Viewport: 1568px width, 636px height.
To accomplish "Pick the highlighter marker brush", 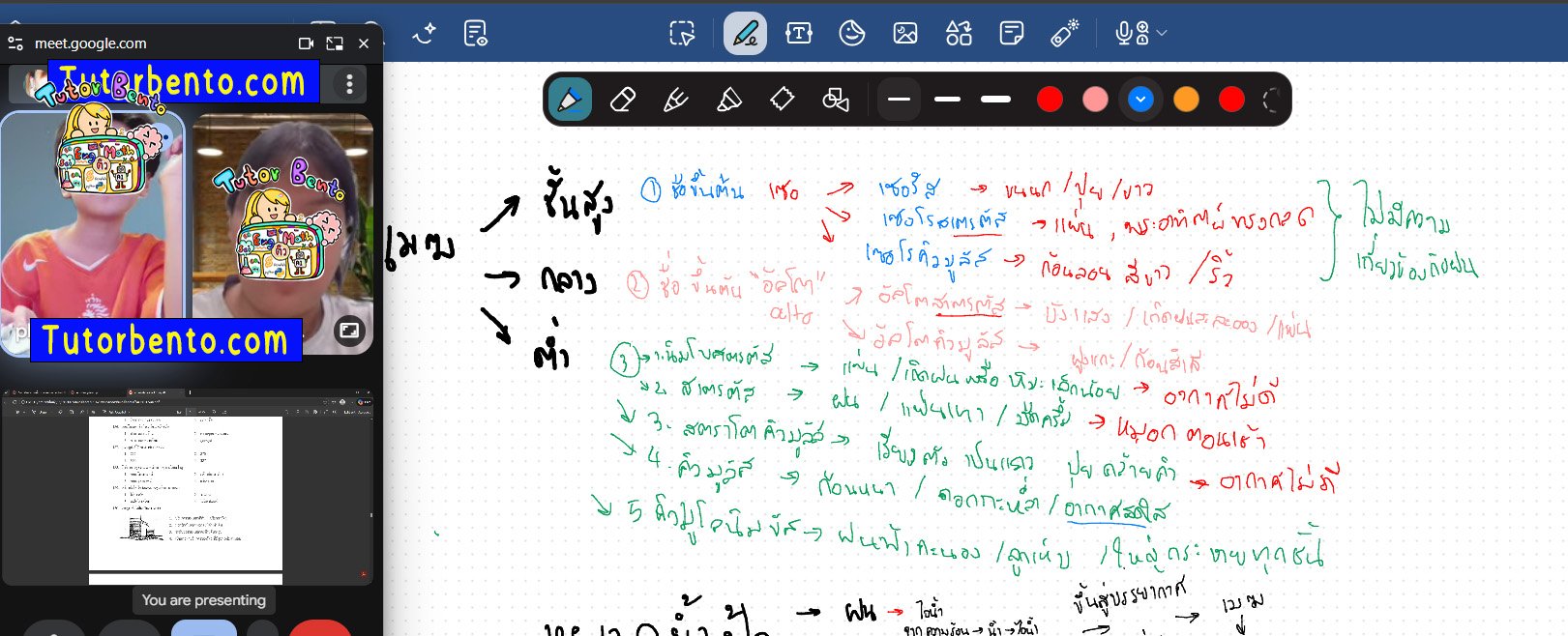I will pos(729,99).
